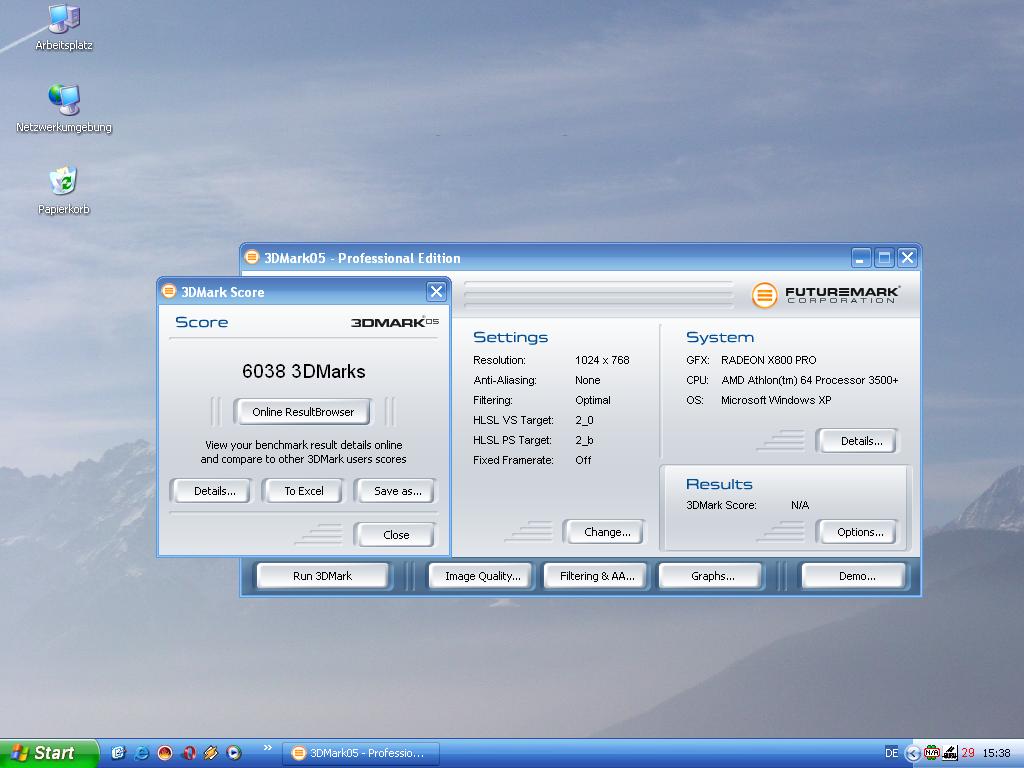Launch Internet Explorer from quick launch

pyautogui.click(x=141, y=753)
